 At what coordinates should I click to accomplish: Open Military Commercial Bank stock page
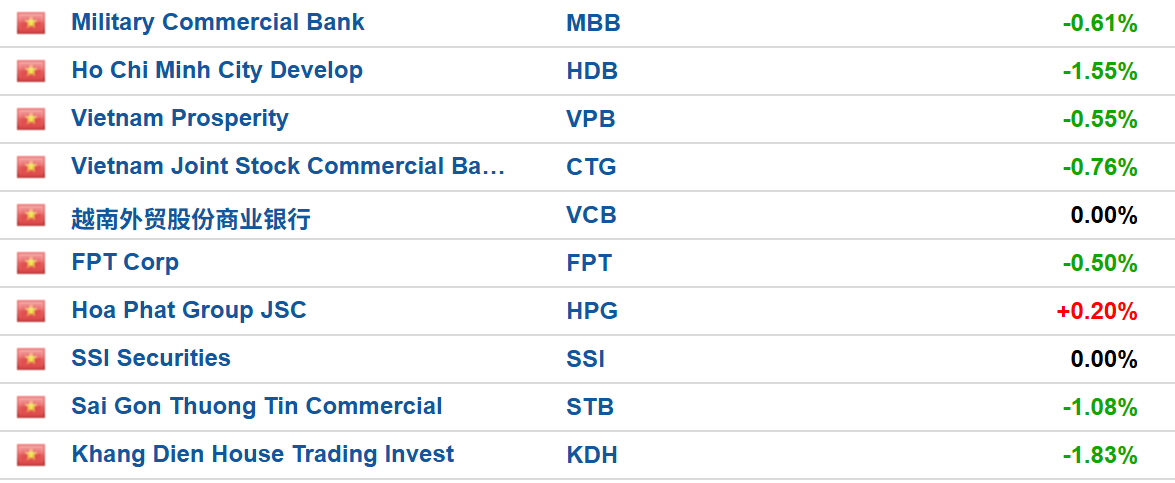point(218,22)
